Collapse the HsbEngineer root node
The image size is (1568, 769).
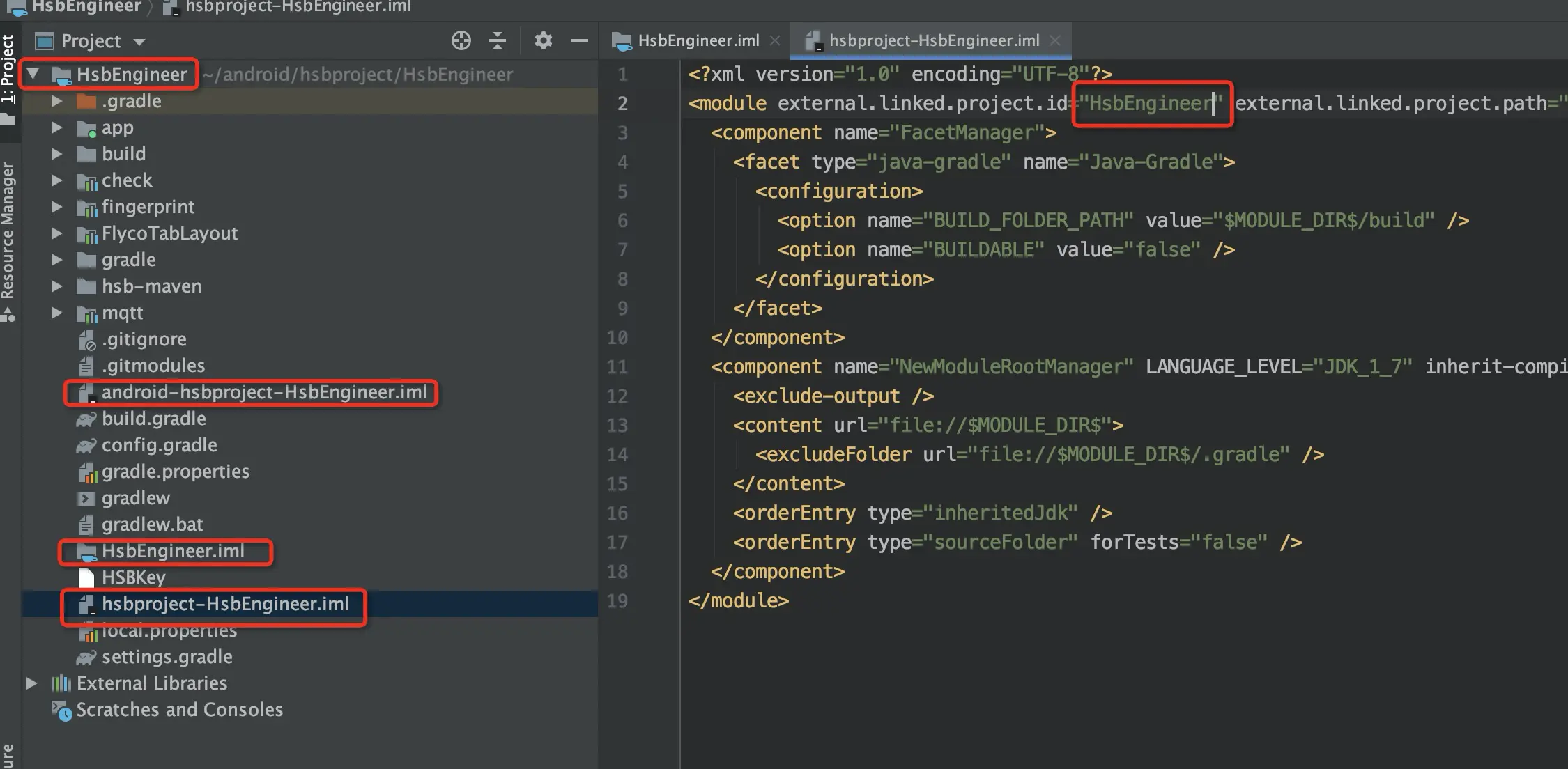pyautogui.click(x=33, y=74)
